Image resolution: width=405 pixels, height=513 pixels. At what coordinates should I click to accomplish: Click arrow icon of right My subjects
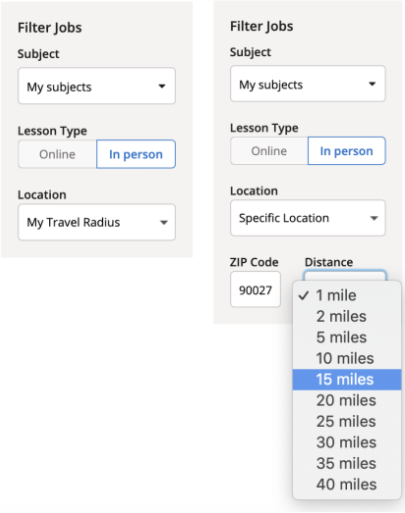coord(372,84)
